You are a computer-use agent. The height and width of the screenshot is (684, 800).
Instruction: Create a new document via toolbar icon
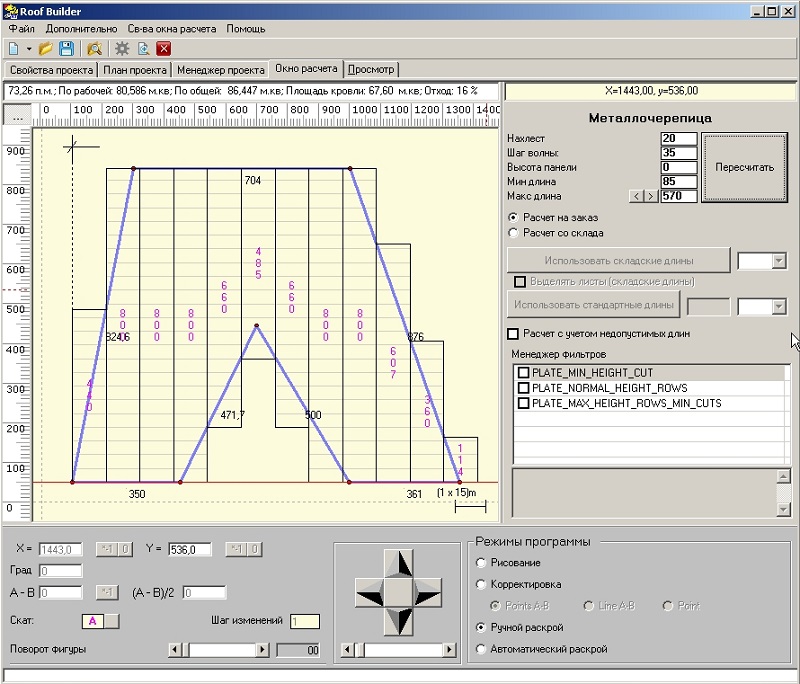[x=13, y=48]
